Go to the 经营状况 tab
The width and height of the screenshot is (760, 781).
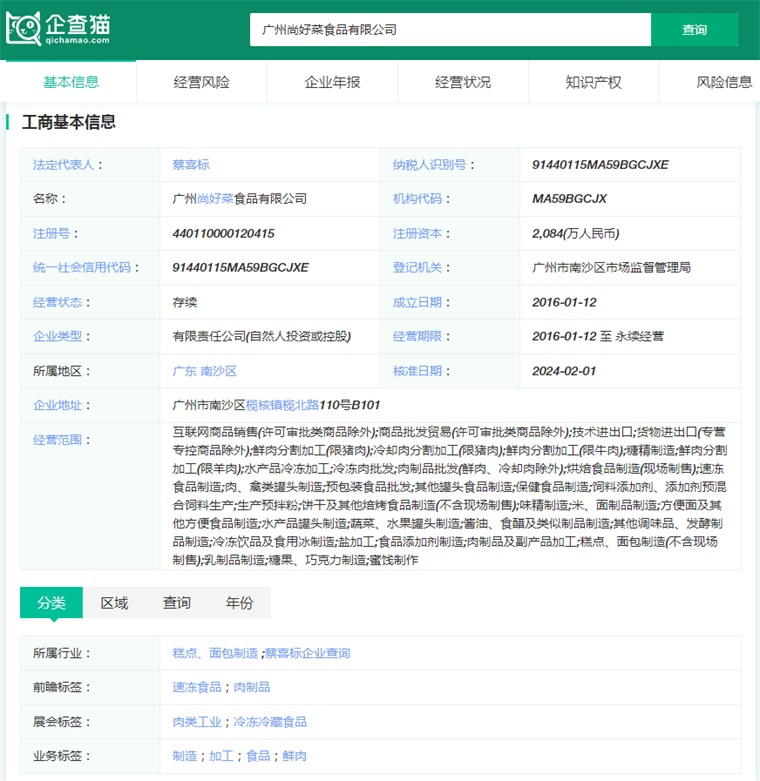point(463,82)
